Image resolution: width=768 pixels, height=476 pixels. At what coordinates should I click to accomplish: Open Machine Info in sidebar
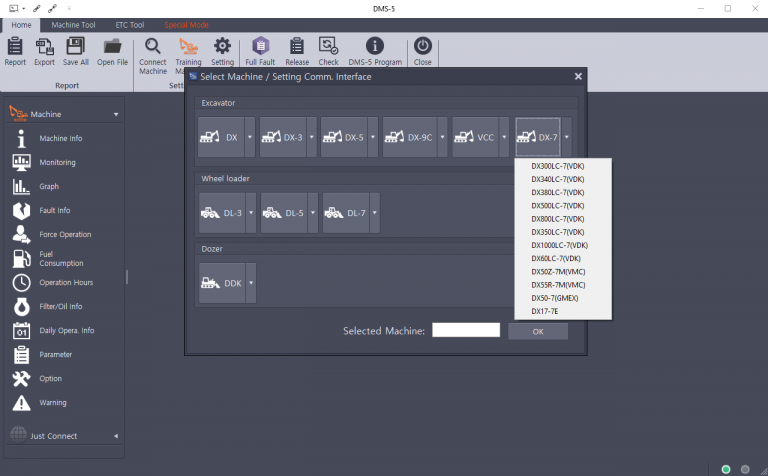(x=61, y=139)
